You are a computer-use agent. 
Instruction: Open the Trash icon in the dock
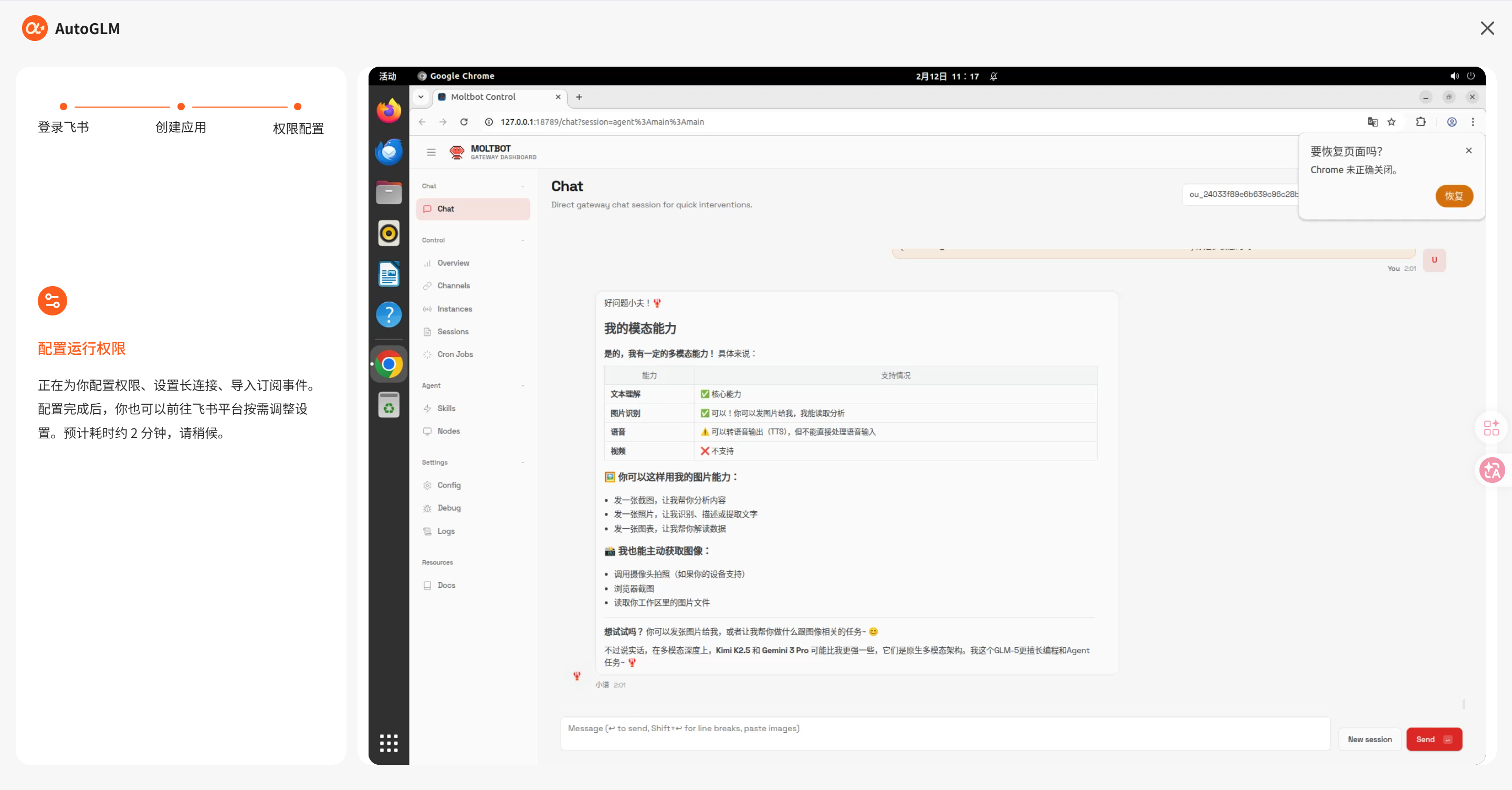pyautogui.click(x=388, y=405)
